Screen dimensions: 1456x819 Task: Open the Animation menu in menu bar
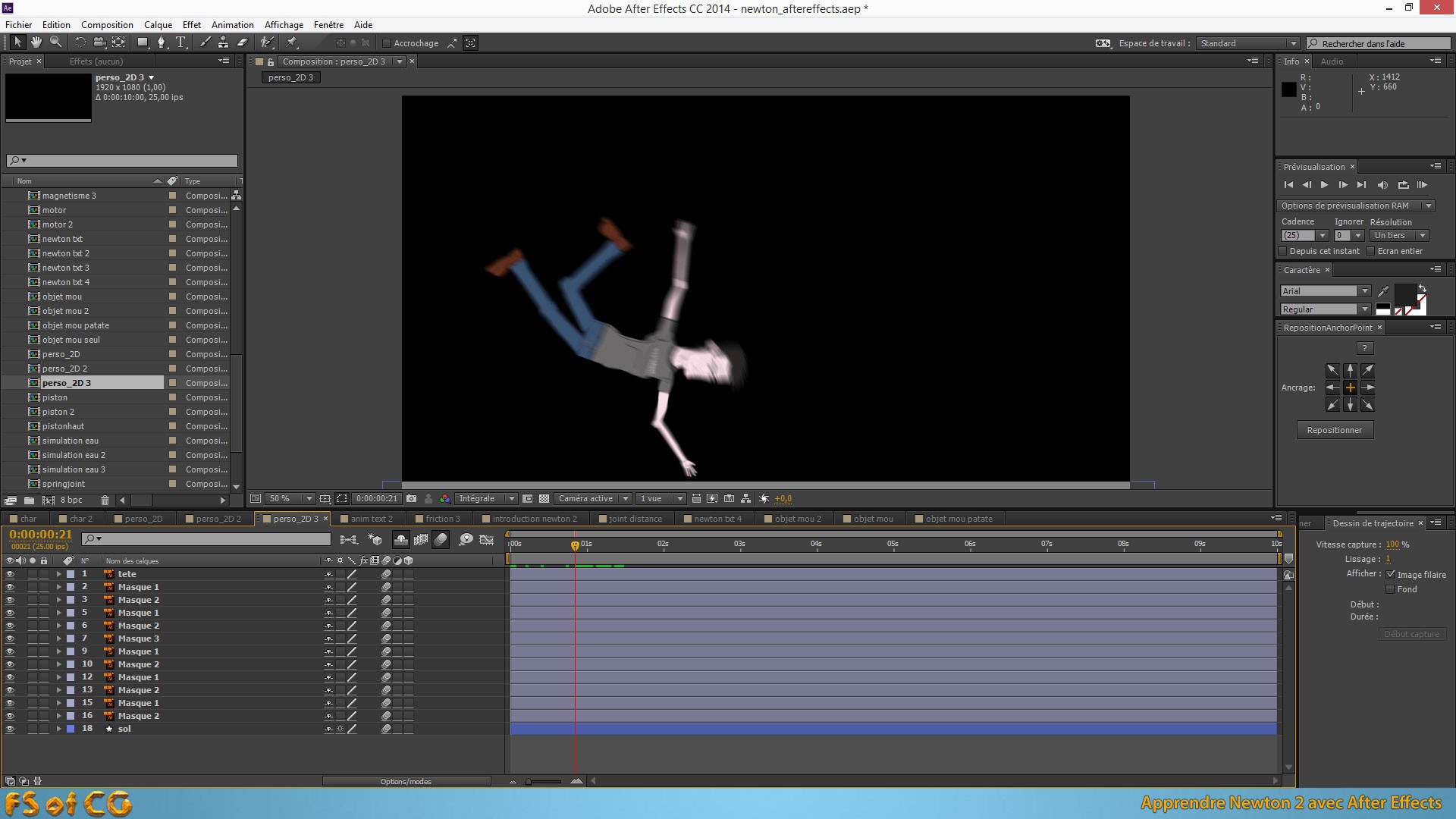click(x=232, y=24)
